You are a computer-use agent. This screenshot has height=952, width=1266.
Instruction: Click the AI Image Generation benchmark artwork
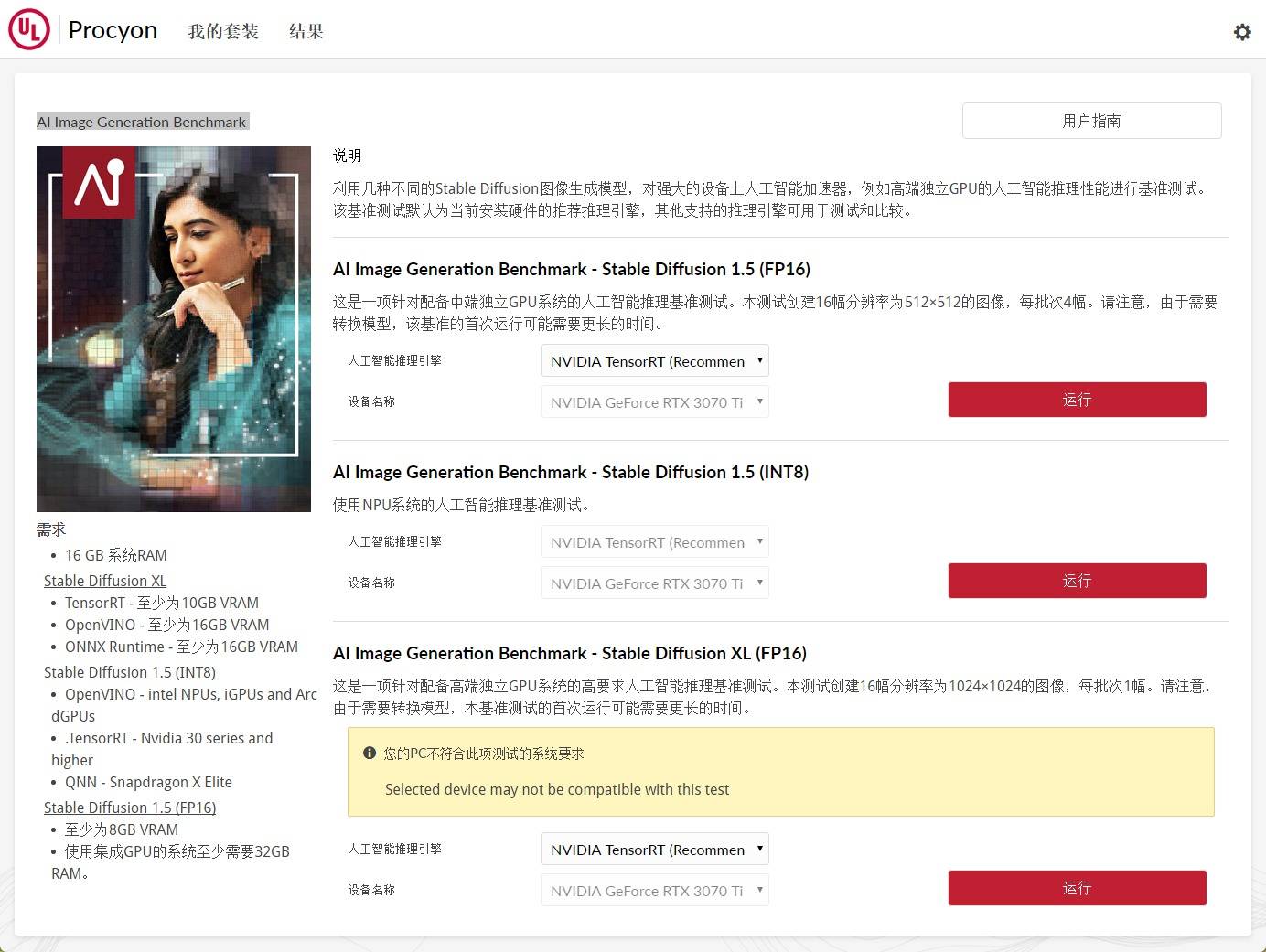click(174, 328)
